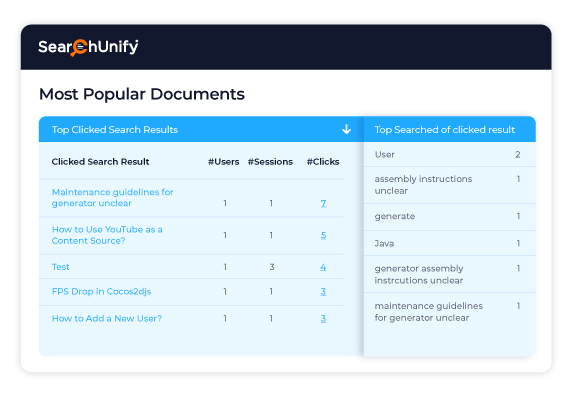Select the Java search term
This screenshot has height=395, width=570.
coord(450,243)
